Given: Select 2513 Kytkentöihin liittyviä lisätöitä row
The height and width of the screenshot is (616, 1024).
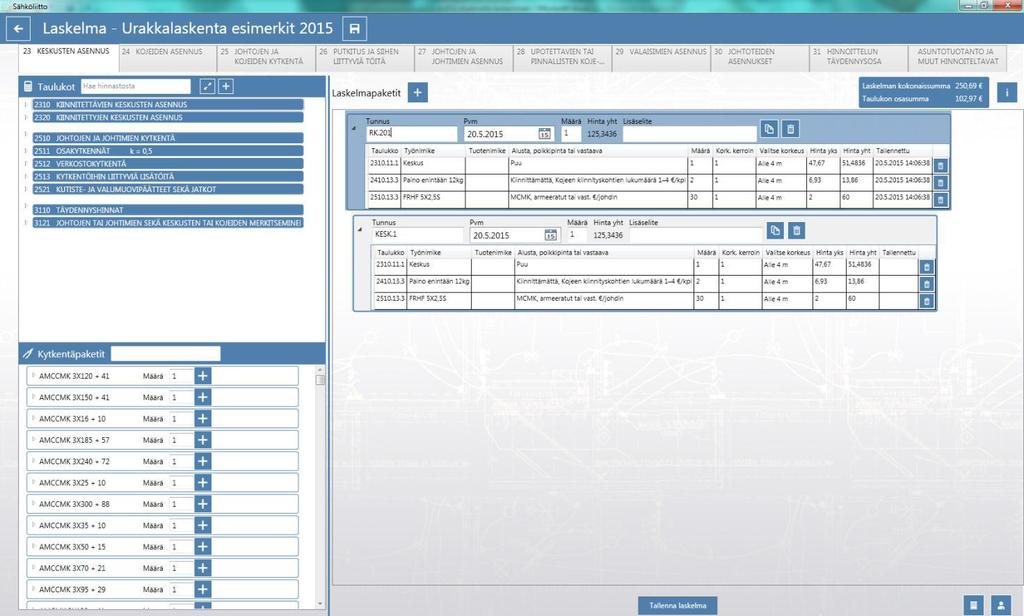Looking at the screenshot, I should [168, 176].
